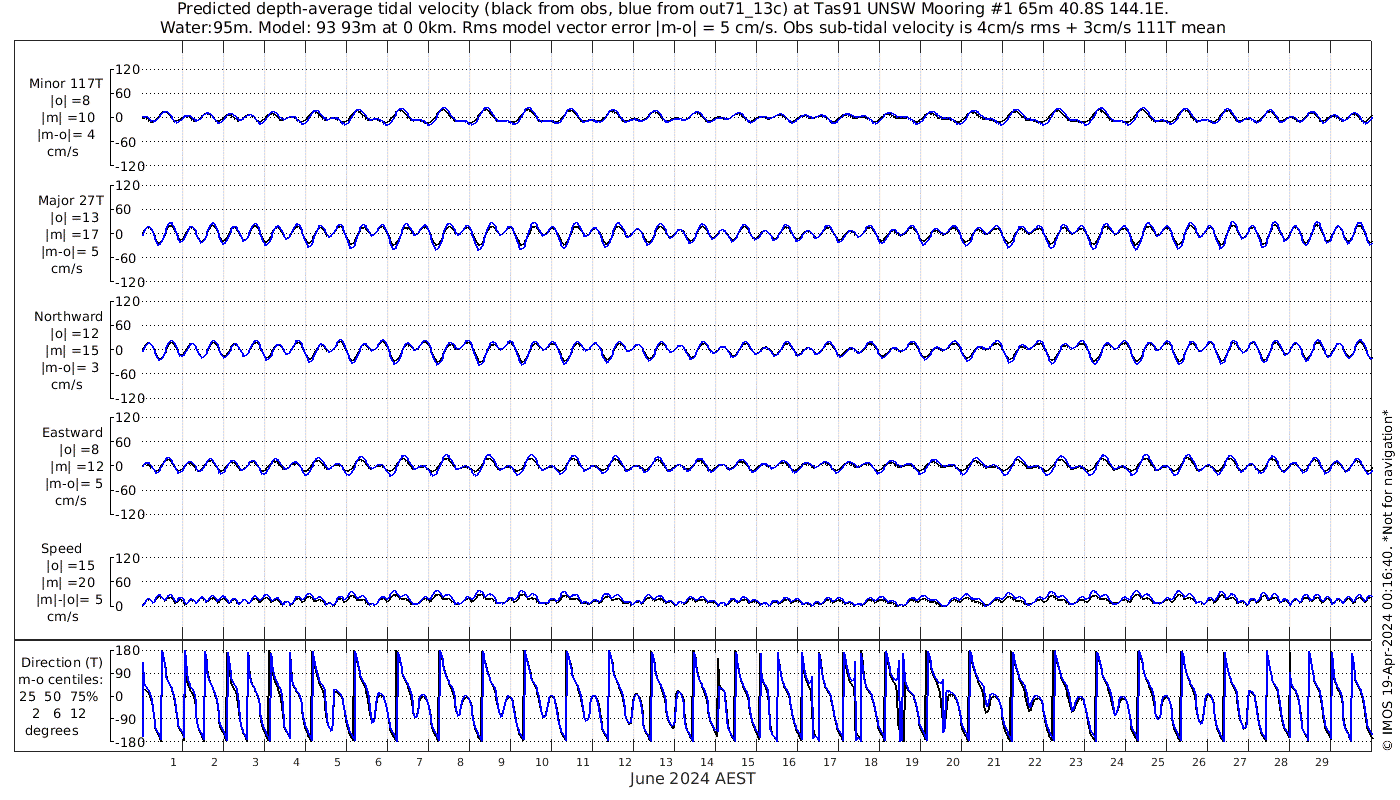
Task: Click the '|m-o|= 4' value in the Minor panel
Action: (67, 135)
